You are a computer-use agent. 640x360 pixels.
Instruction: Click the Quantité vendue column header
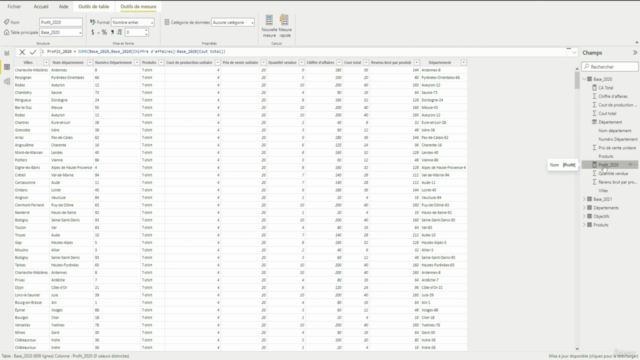click(282, 62)
